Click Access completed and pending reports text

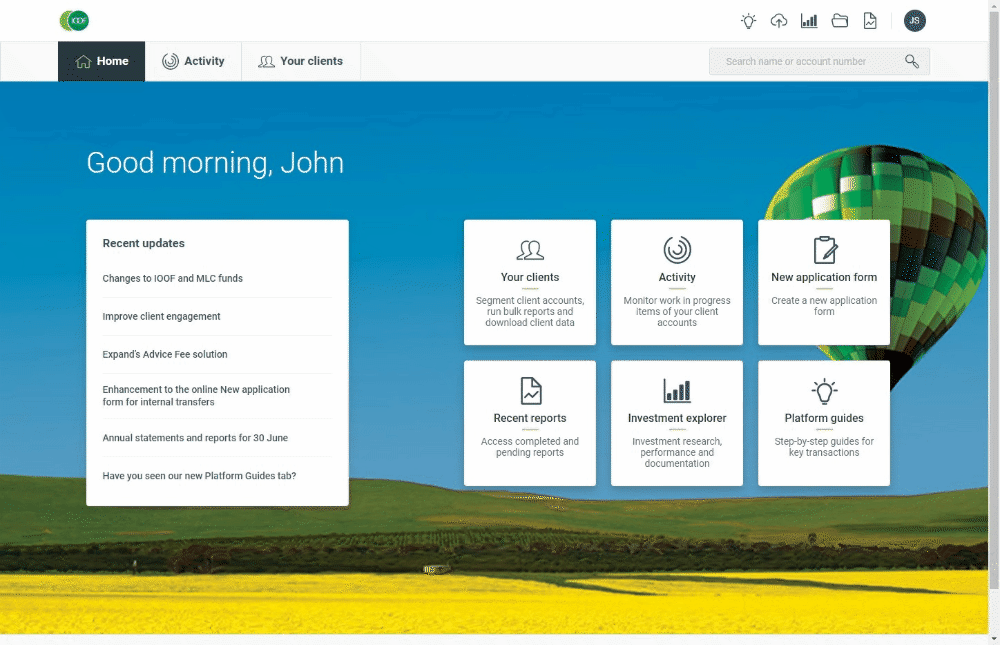click(530, 447)
